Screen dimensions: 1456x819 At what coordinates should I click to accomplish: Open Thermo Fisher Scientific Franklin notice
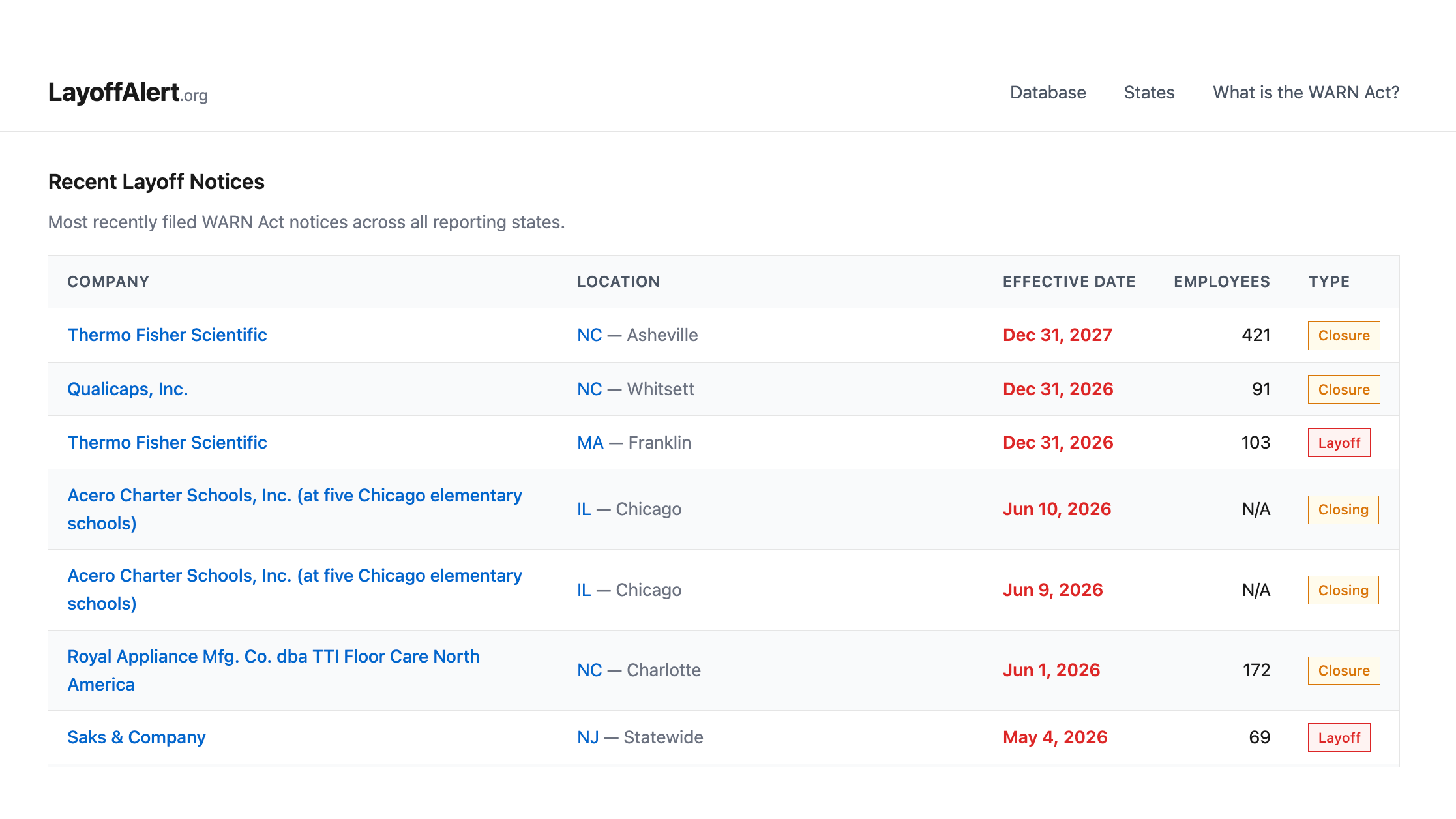167,442
